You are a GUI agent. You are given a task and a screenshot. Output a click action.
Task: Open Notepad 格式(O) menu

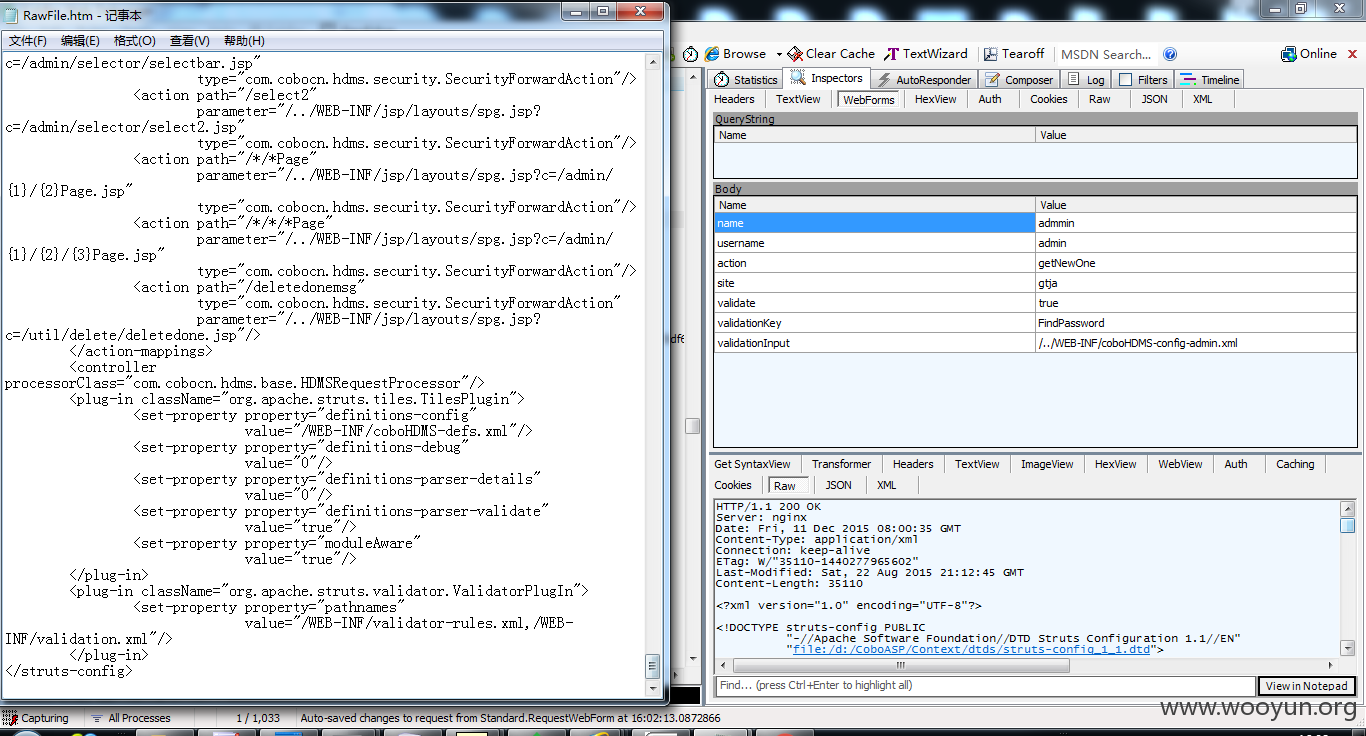135,41
